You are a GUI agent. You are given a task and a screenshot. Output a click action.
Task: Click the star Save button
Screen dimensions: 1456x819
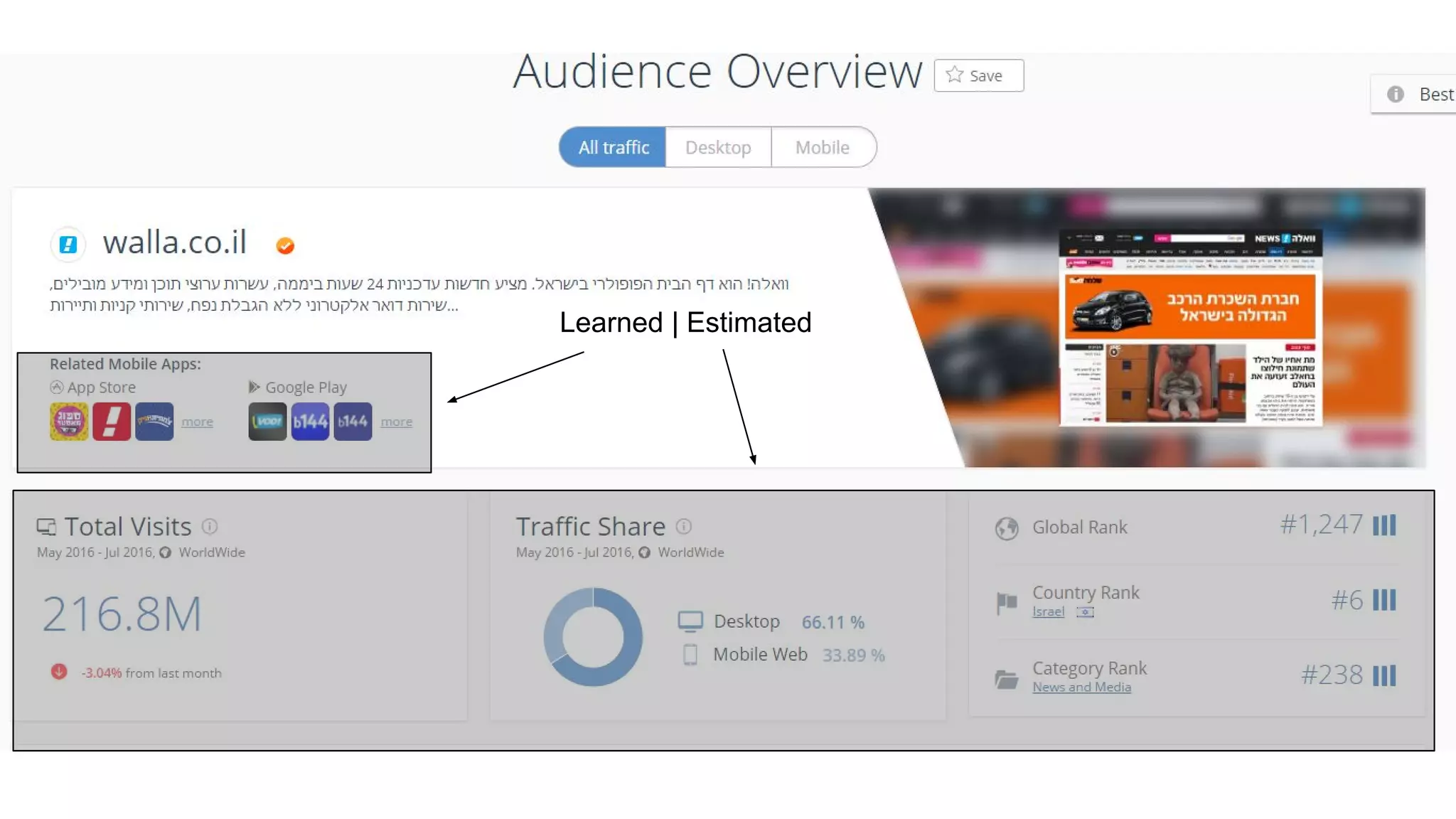coord(978,75)
